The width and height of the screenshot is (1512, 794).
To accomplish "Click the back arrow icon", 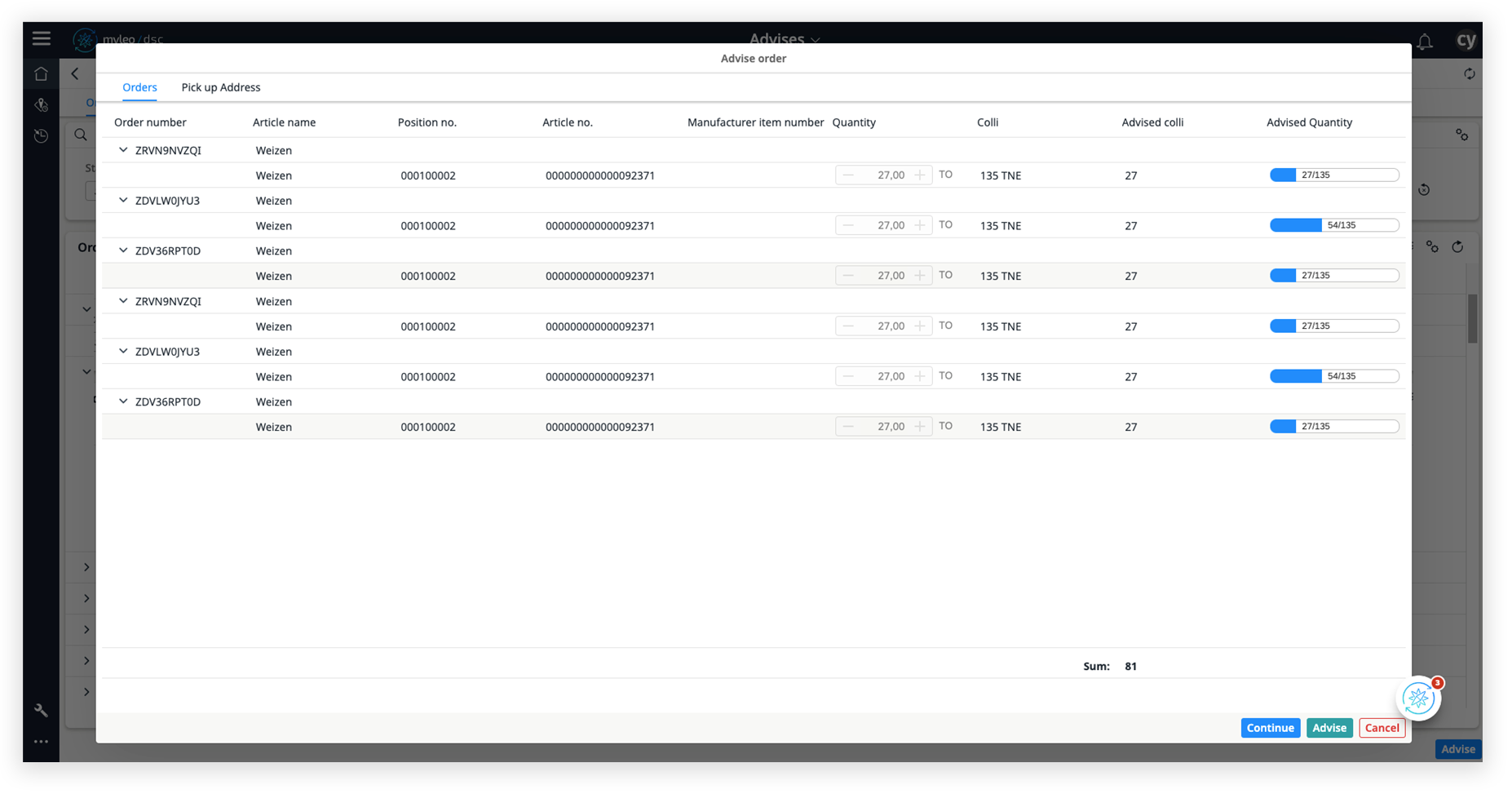I will [x=75, y=74].
